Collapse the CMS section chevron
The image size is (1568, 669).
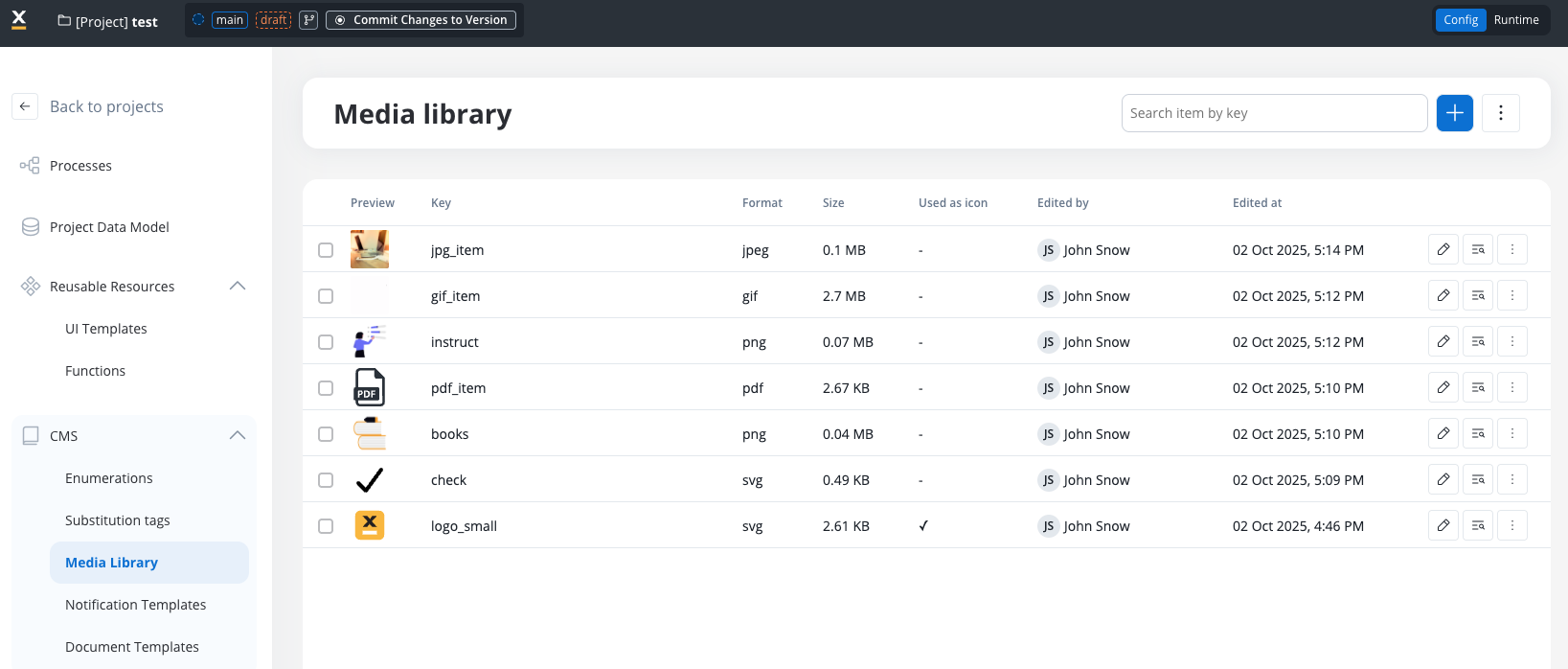click(238, 435)
